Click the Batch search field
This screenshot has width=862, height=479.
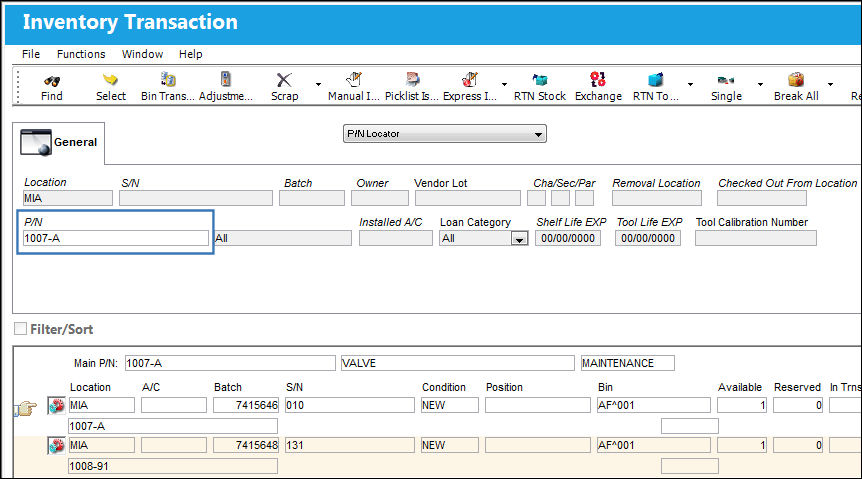coord(312,198)
